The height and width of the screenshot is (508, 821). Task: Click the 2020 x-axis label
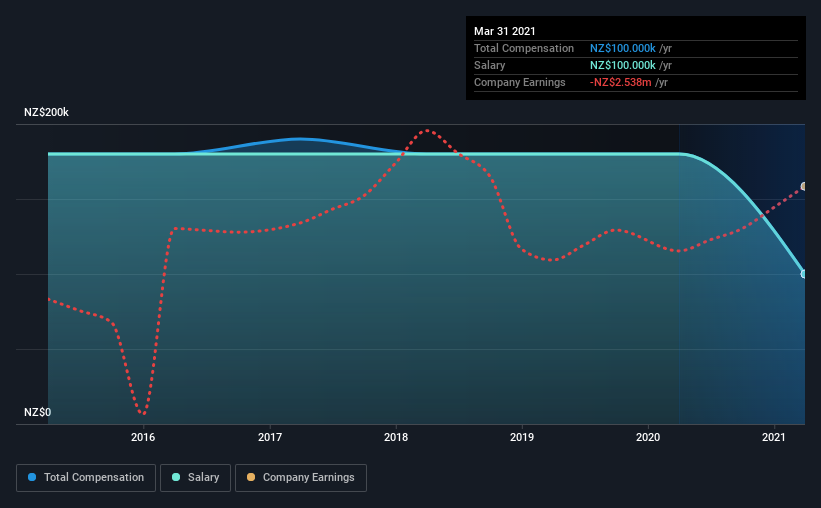(x=648, y=437)
